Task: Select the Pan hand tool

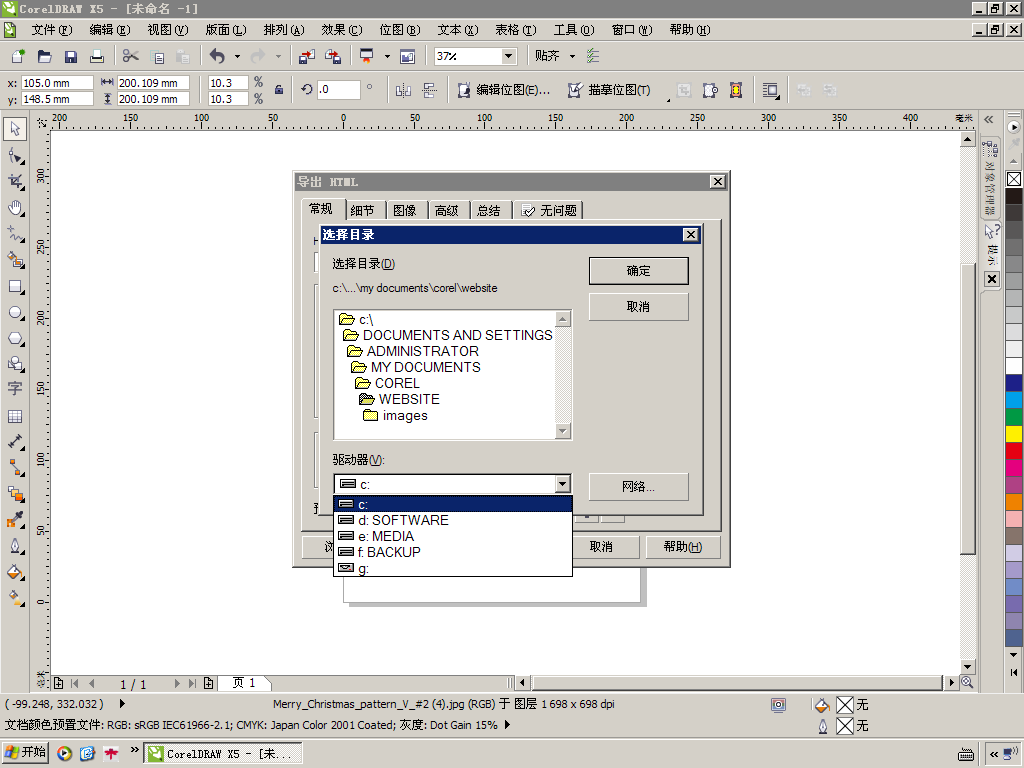Action: click(15, 208)
